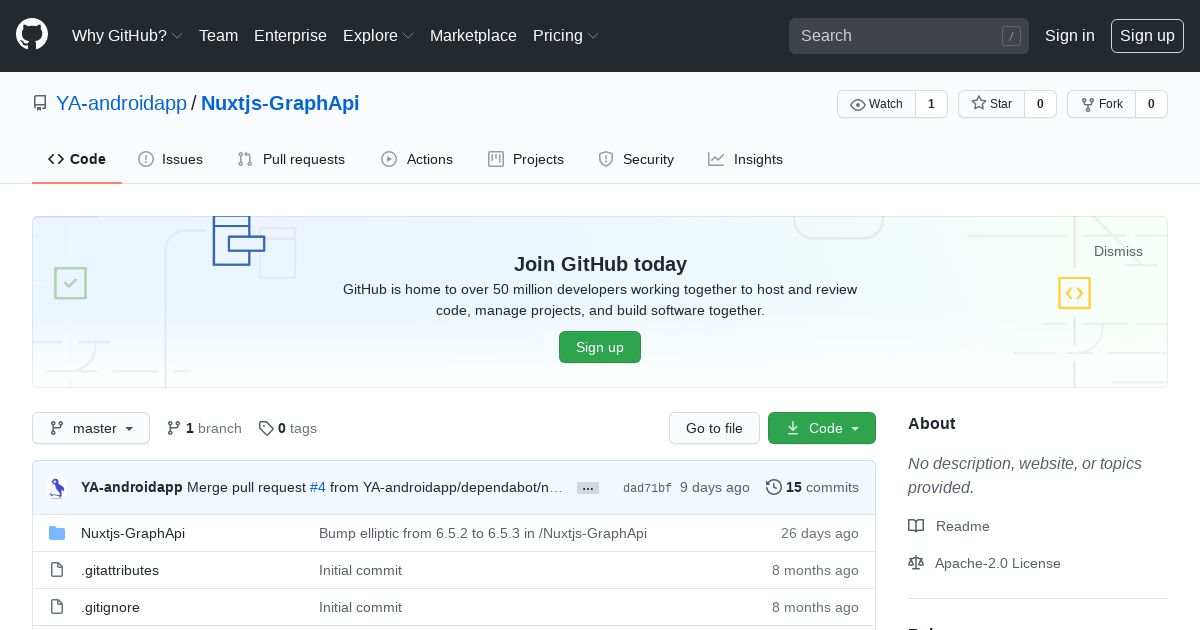Open the .gitattributes file
This screenshot has width=1200, height=630.
point(120,570)
